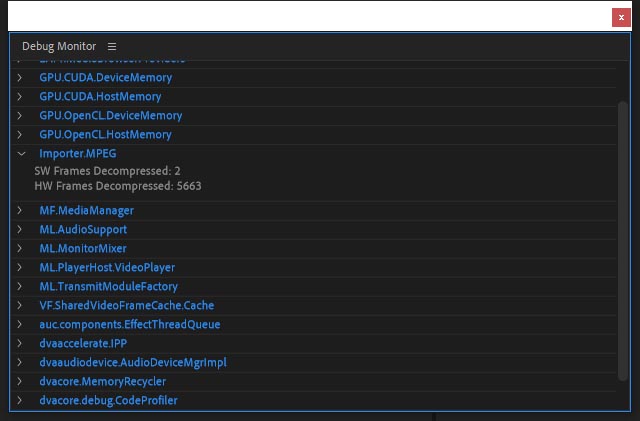The height and width of the screenshot is (421, 640).
Task: Expand the ML.AudioSupport row chevron
Action: pyautogui.click(x=19, y=229)
